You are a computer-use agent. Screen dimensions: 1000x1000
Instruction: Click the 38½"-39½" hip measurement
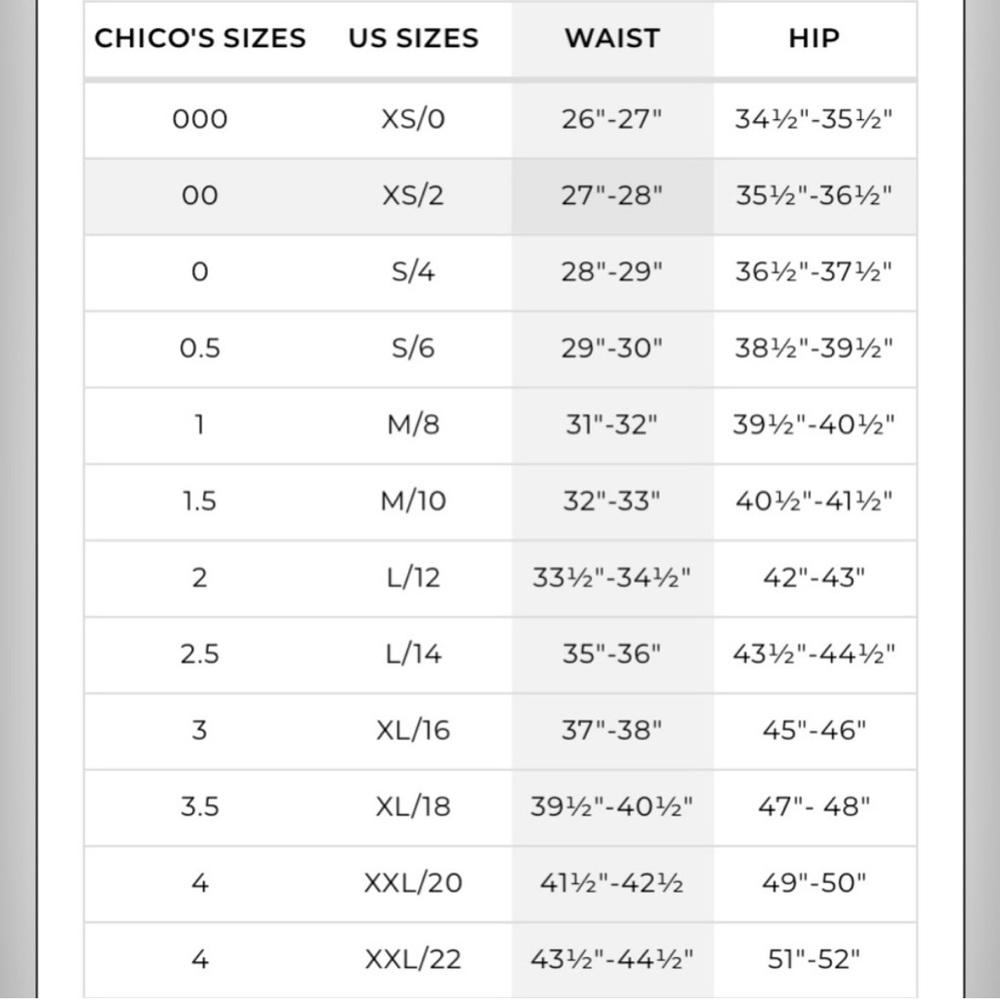click(x=814, y=349)
